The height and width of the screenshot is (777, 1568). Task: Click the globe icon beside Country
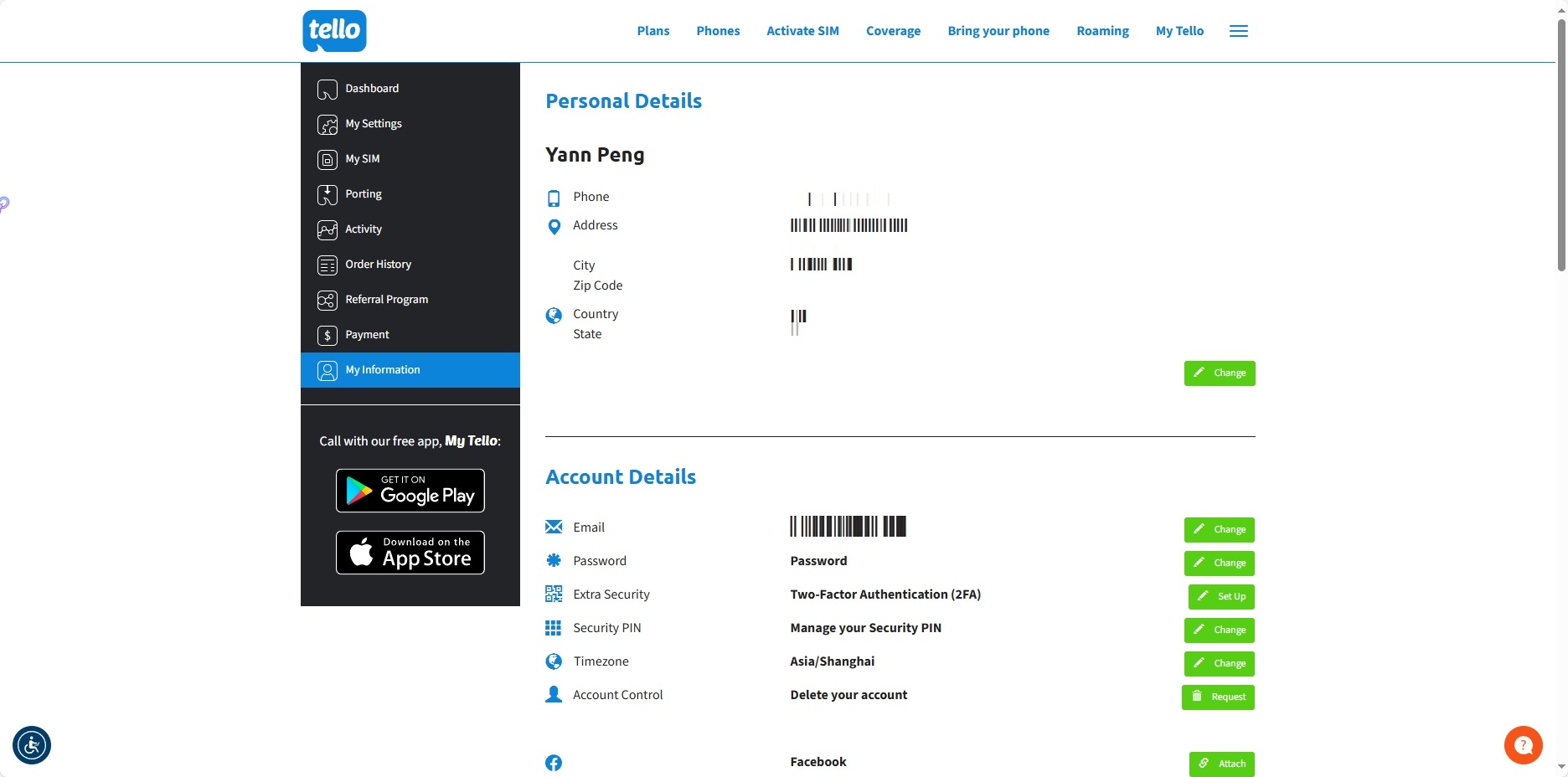(554, 316)
